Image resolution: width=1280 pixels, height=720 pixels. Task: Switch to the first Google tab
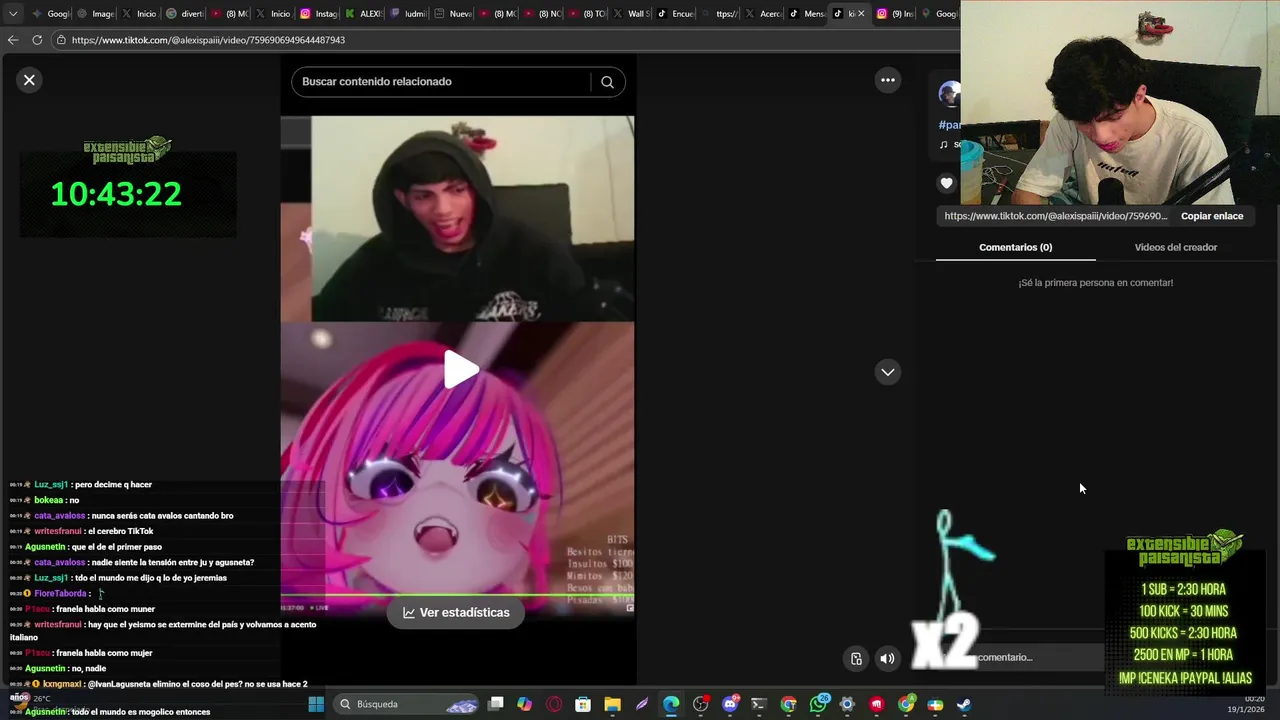pos(50,14)
